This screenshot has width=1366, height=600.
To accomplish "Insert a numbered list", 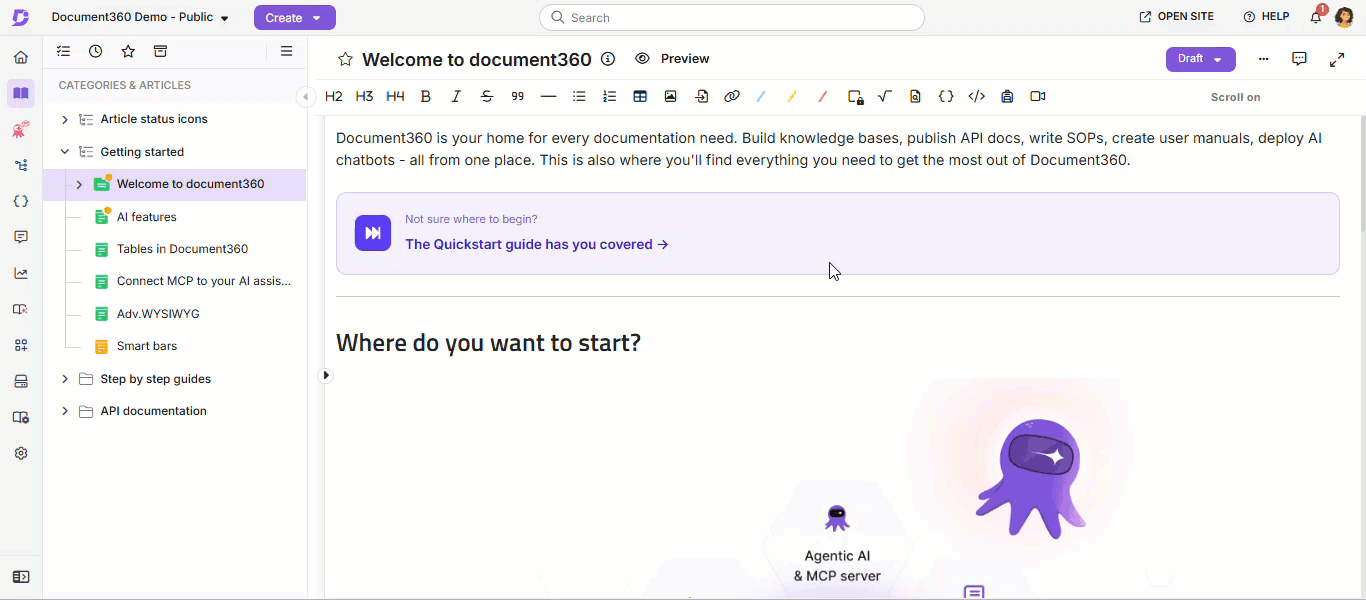I will 609,97.
